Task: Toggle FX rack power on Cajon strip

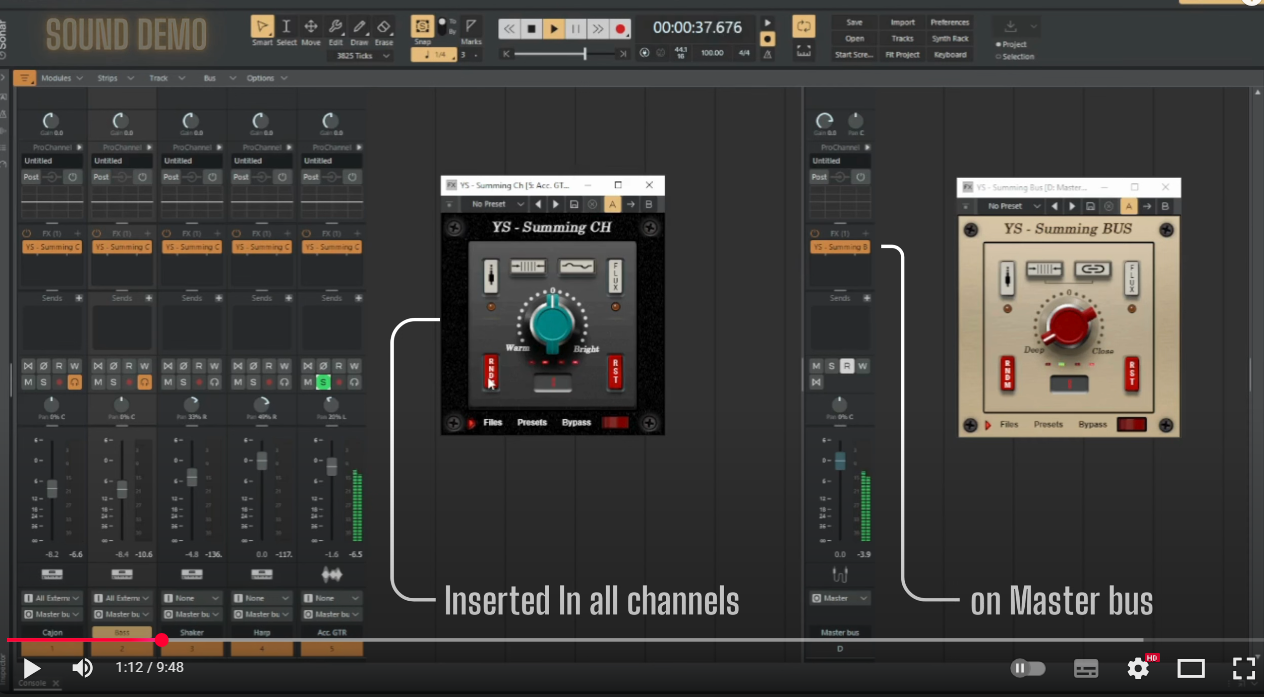Action: pyautogui.click(x=27, y=233)
